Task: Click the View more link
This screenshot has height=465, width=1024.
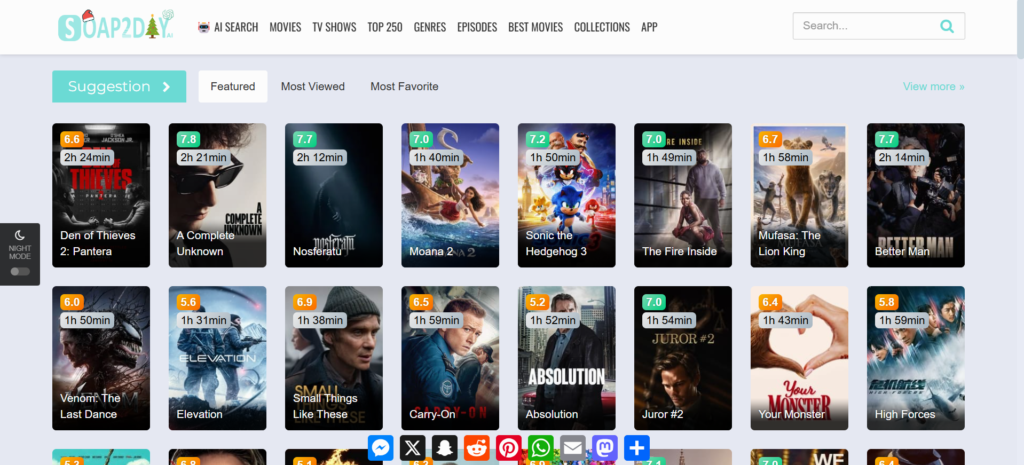Action: coord(933,86)
